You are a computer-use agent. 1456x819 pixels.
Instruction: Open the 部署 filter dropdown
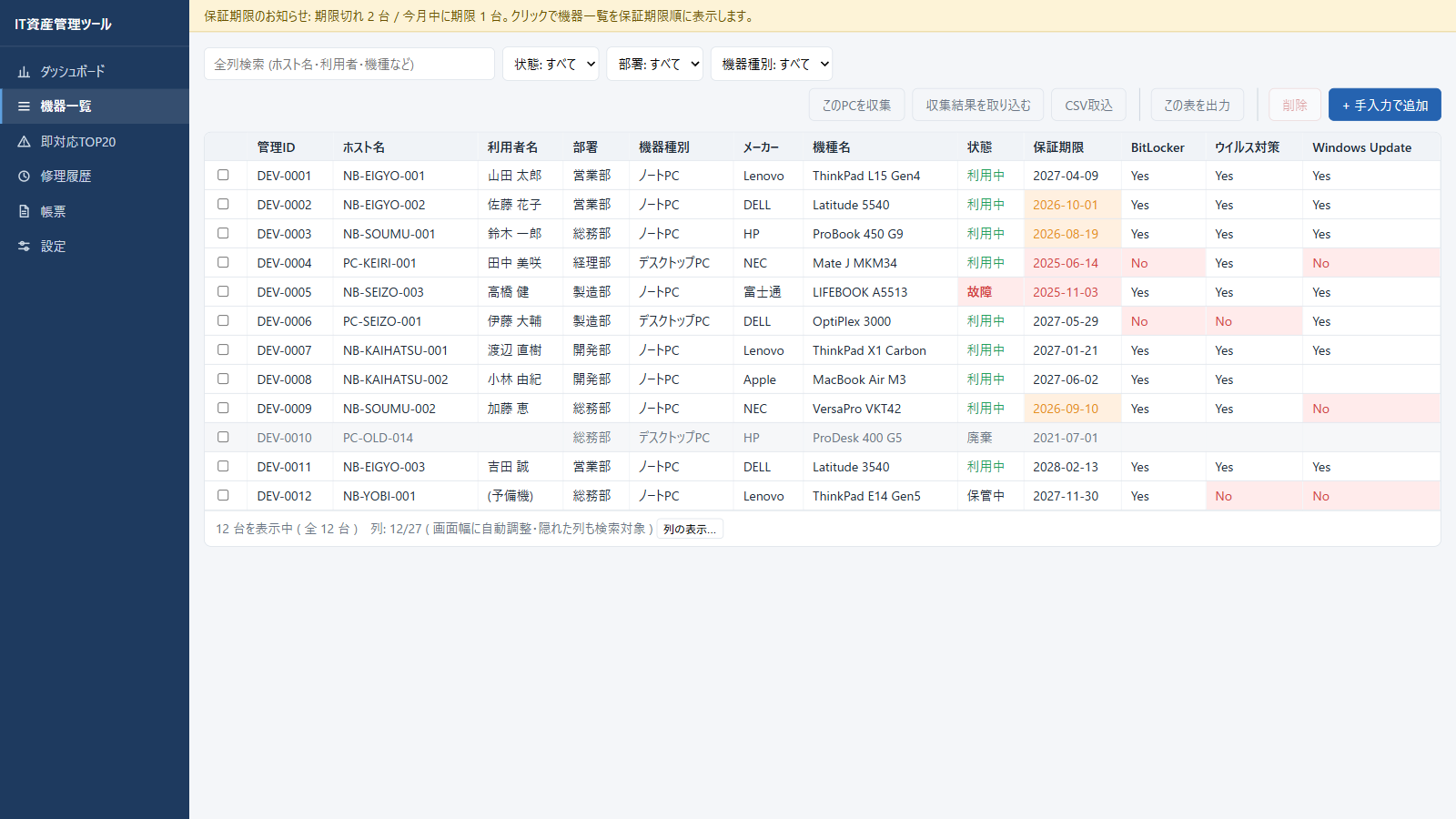coord(654,64)
